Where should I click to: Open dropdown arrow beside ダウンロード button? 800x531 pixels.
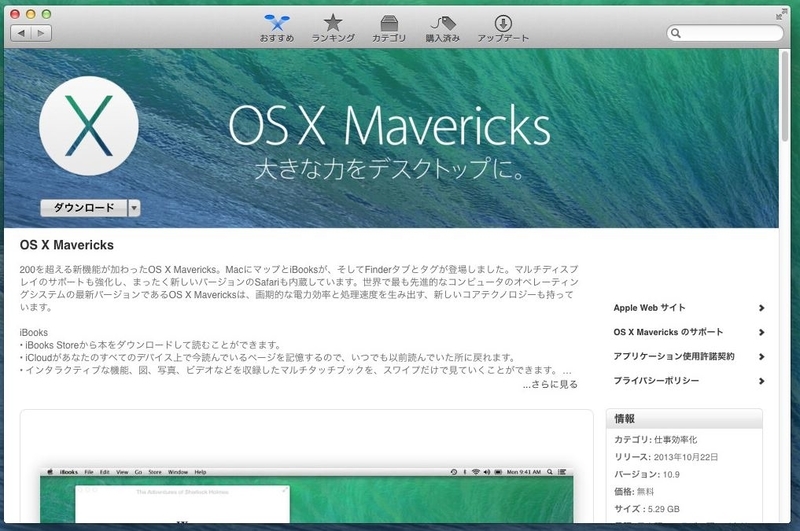(x=134, y=208)
